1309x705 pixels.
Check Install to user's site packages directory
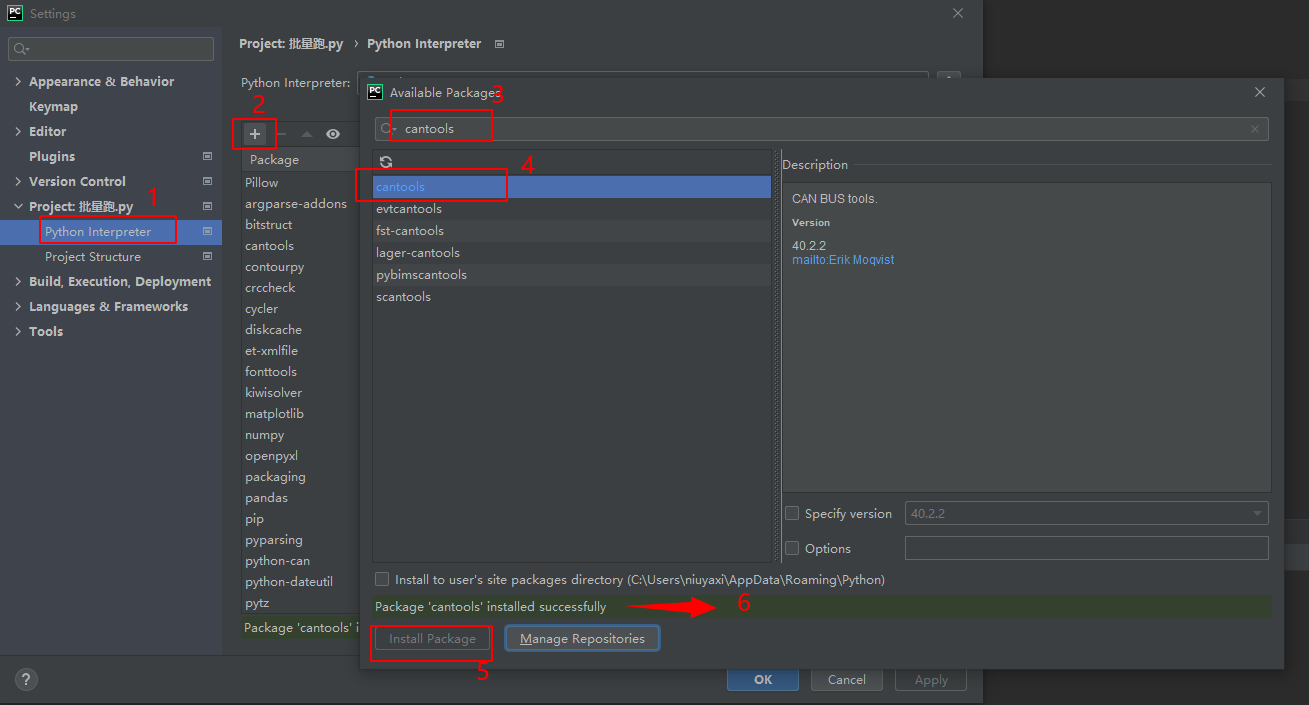382,579
